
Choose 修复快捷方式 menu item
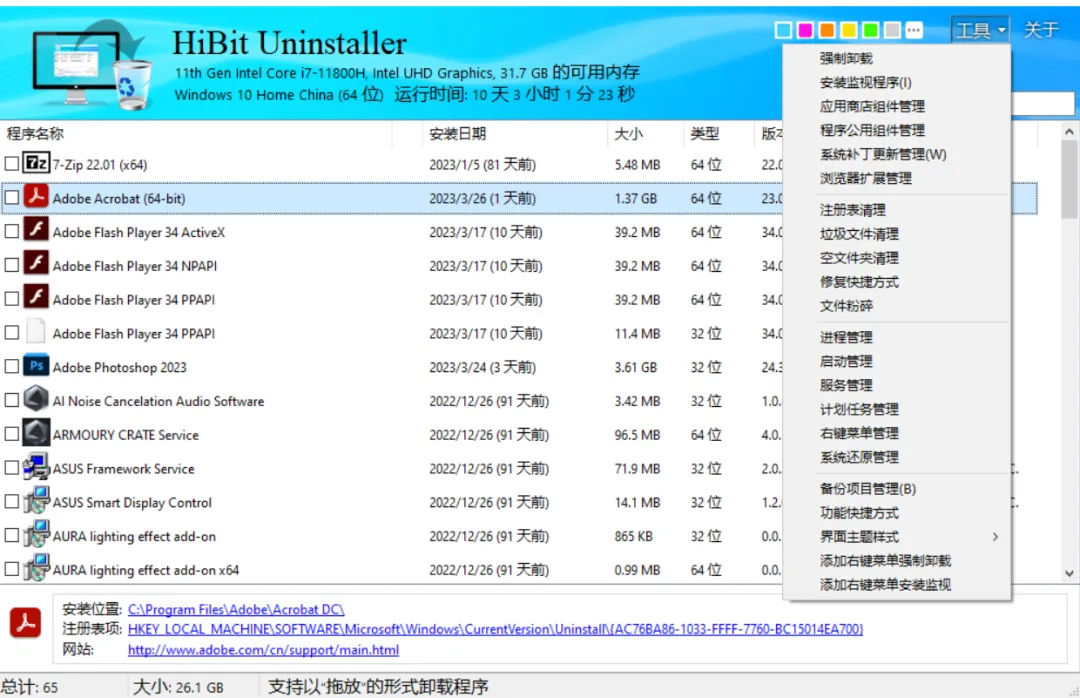897,283
